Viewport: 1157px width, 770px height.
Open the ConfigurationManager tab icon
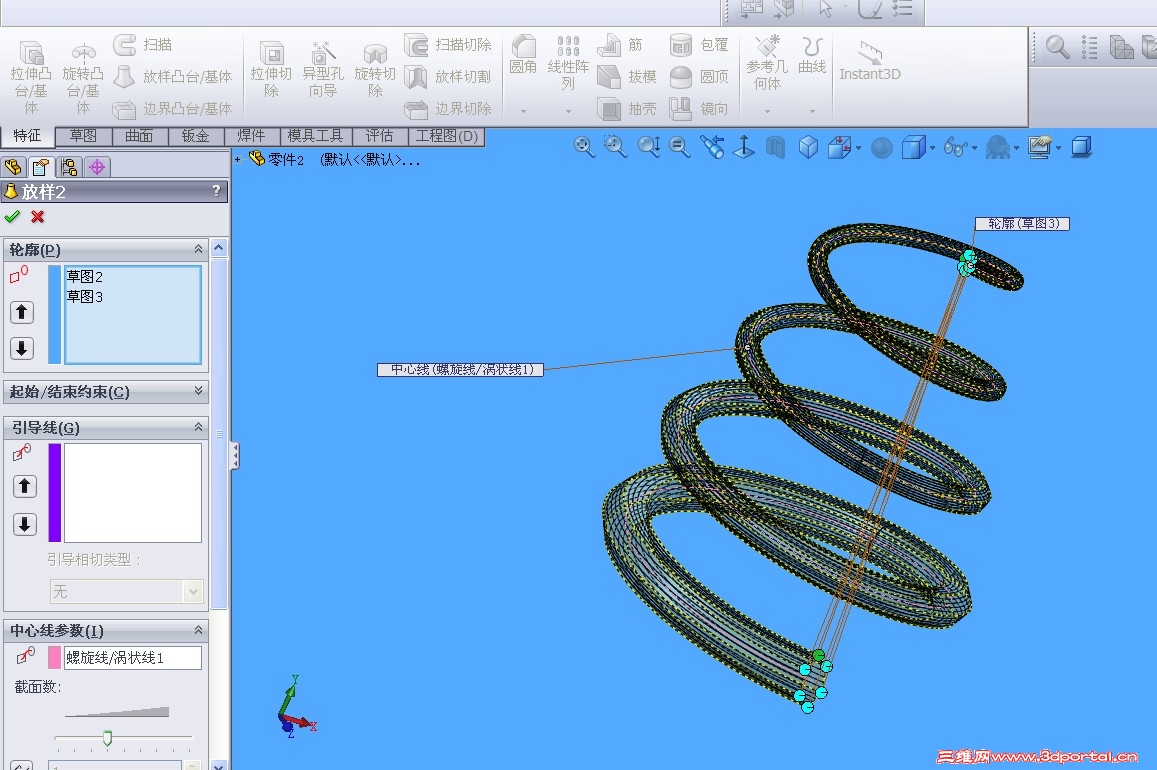click(69, 167)
